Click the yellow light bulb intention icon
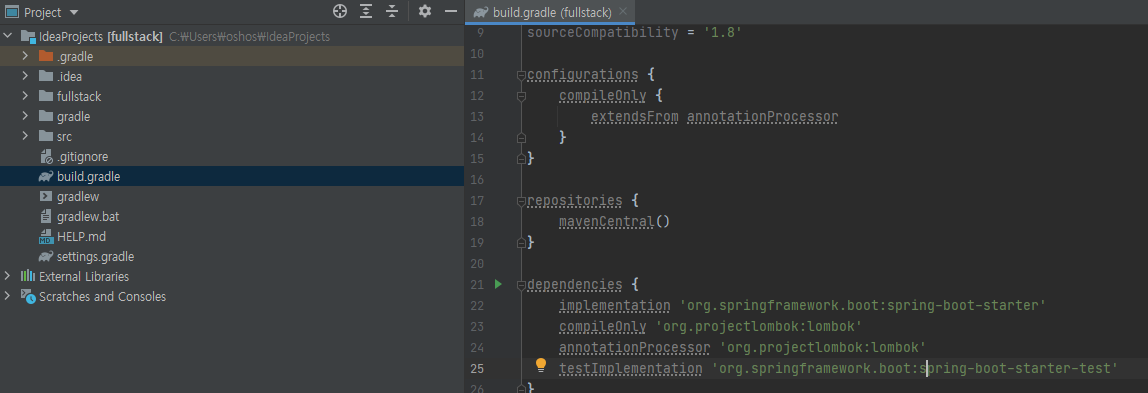The width and height of the screenshot is (1148, 393). click(x=540, y=364)
